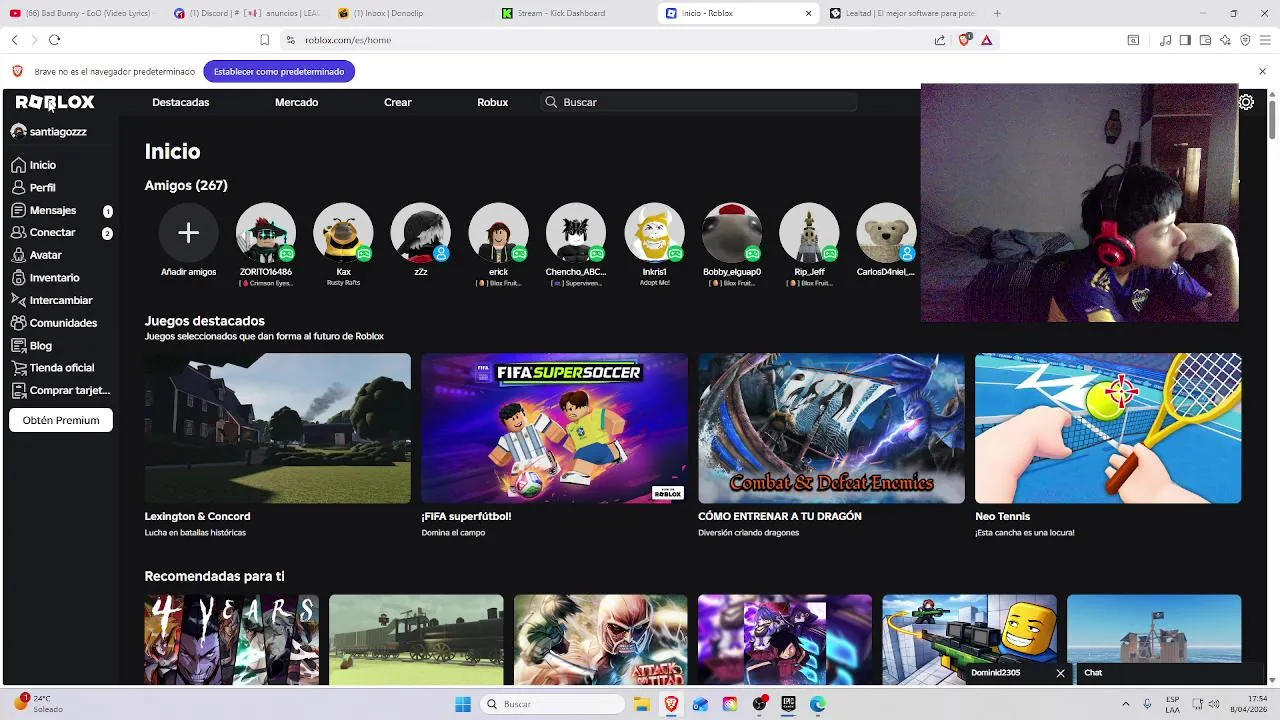1280x720 pixels.
Task: Open the Destacadas header menu
Action: [x=180, y=102]
